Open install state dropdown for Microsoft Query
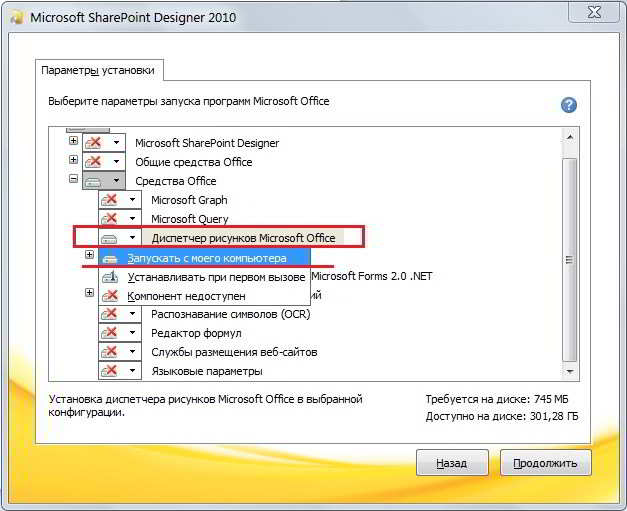627x511 pixels. click(120, 218)
